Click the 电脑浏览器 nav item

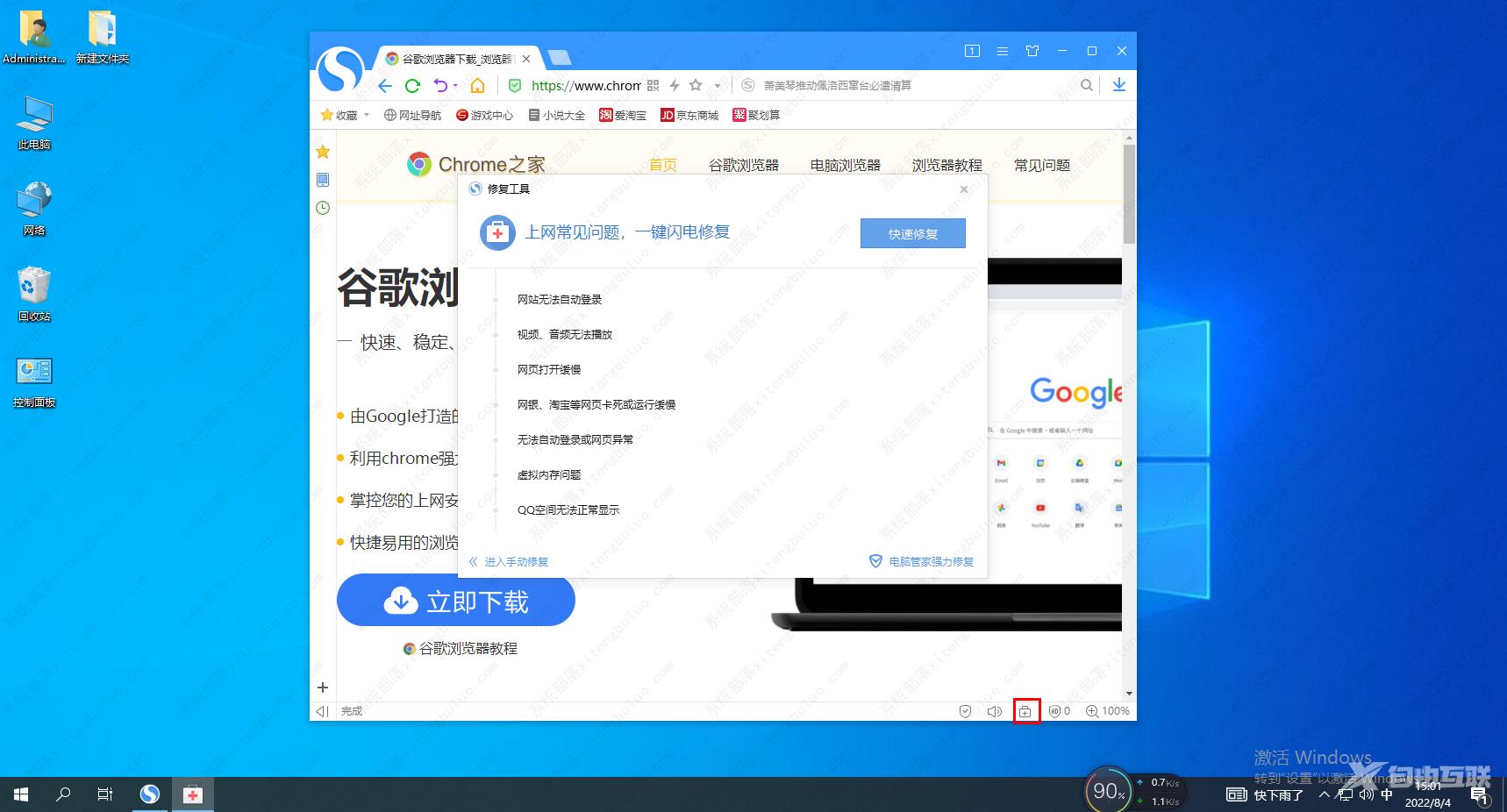click(846, 165)
